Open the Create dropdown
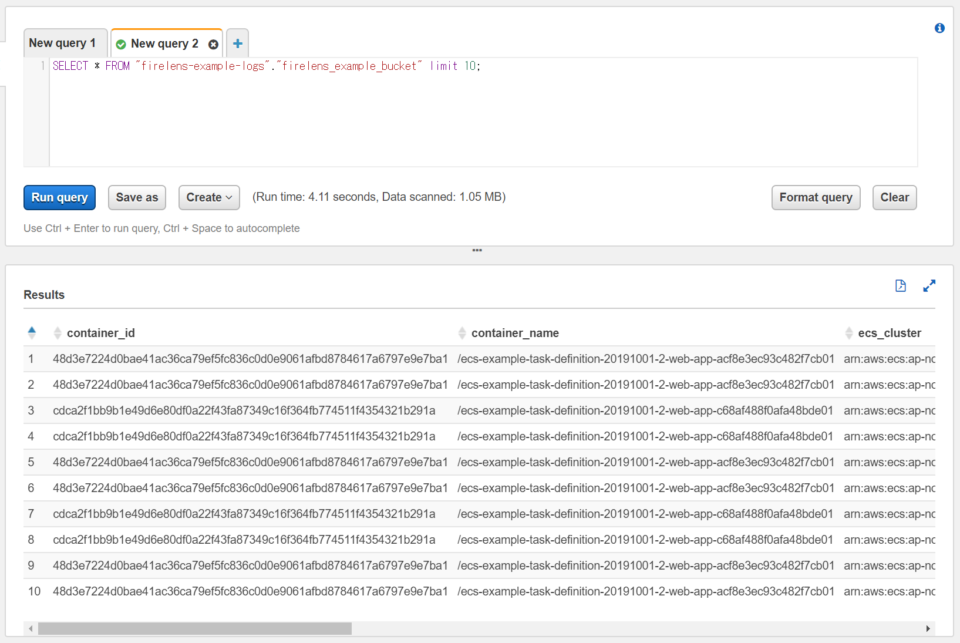The height and width of the screenshot is (643, 960). click(209, 197)
